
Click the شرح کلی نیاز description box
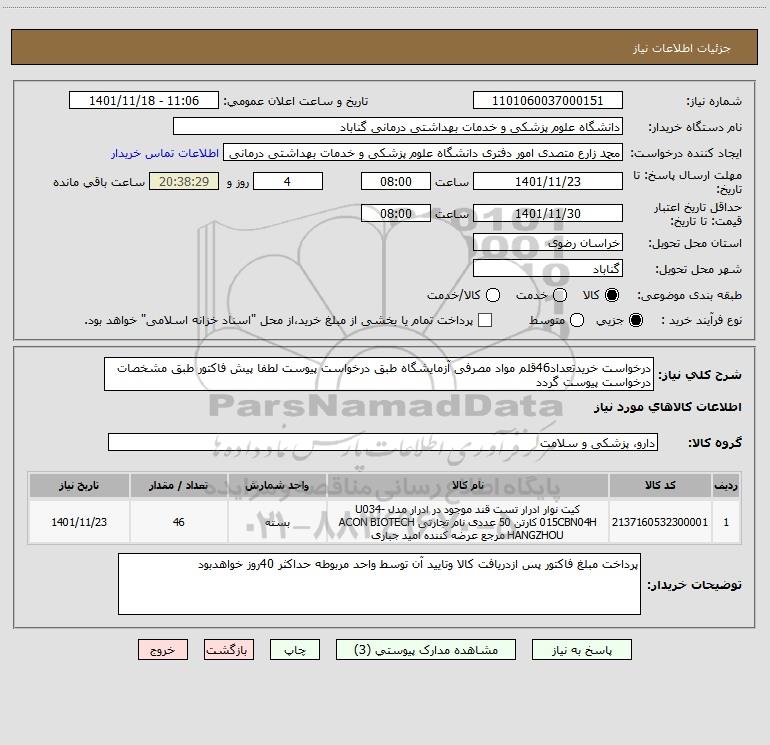coord(379,375)
